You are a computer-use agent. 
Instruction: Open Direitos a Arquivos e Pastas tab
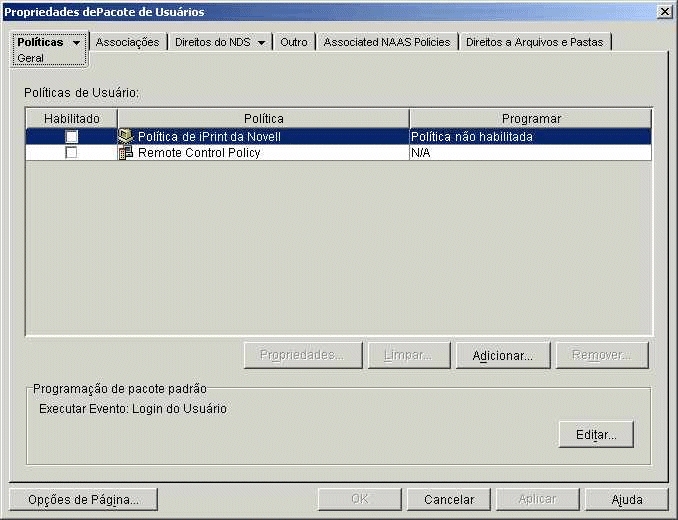pos(534,42)
